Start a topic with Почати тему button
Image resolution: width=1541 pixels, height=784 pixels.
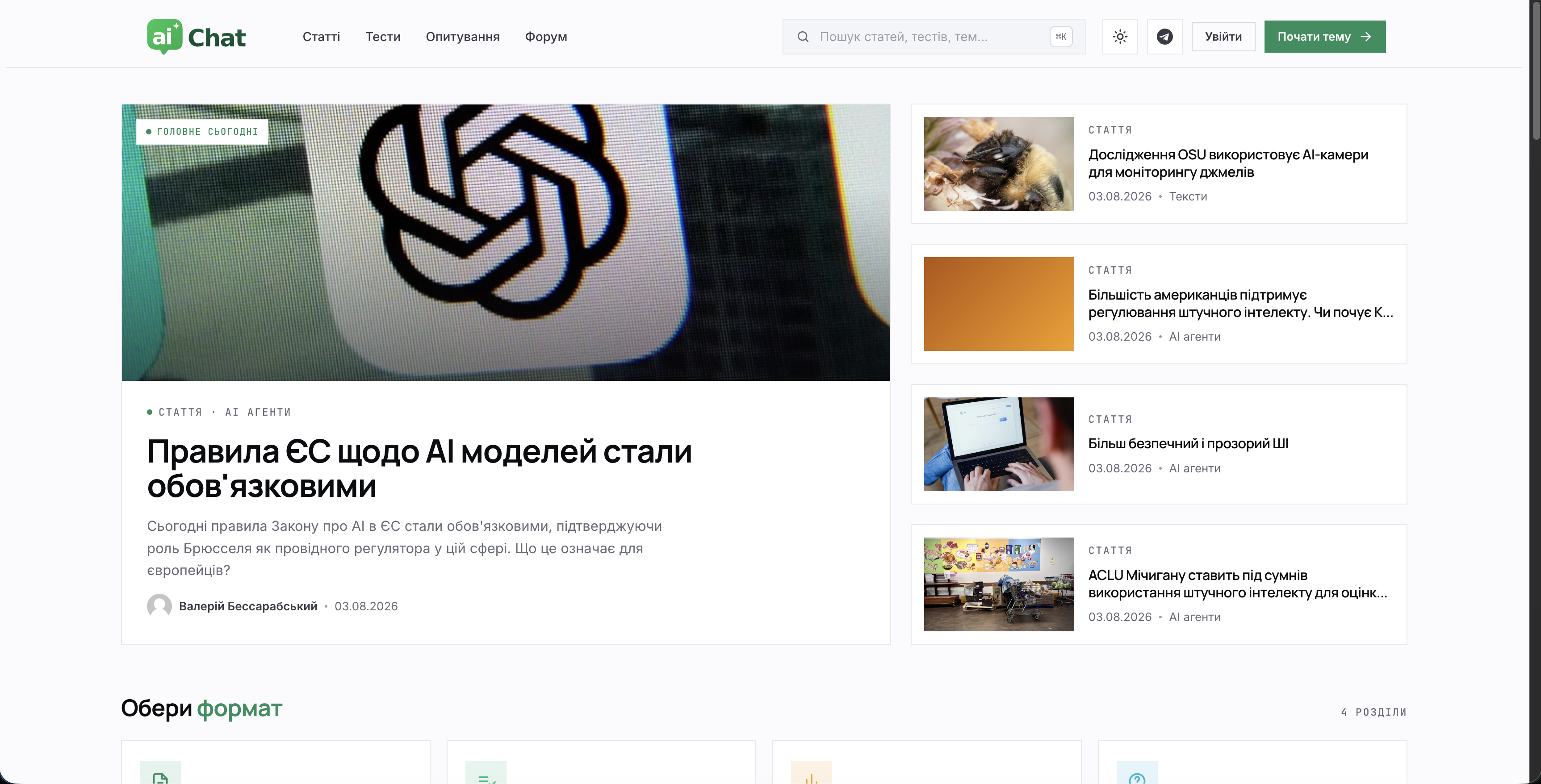pos(1324,37)
